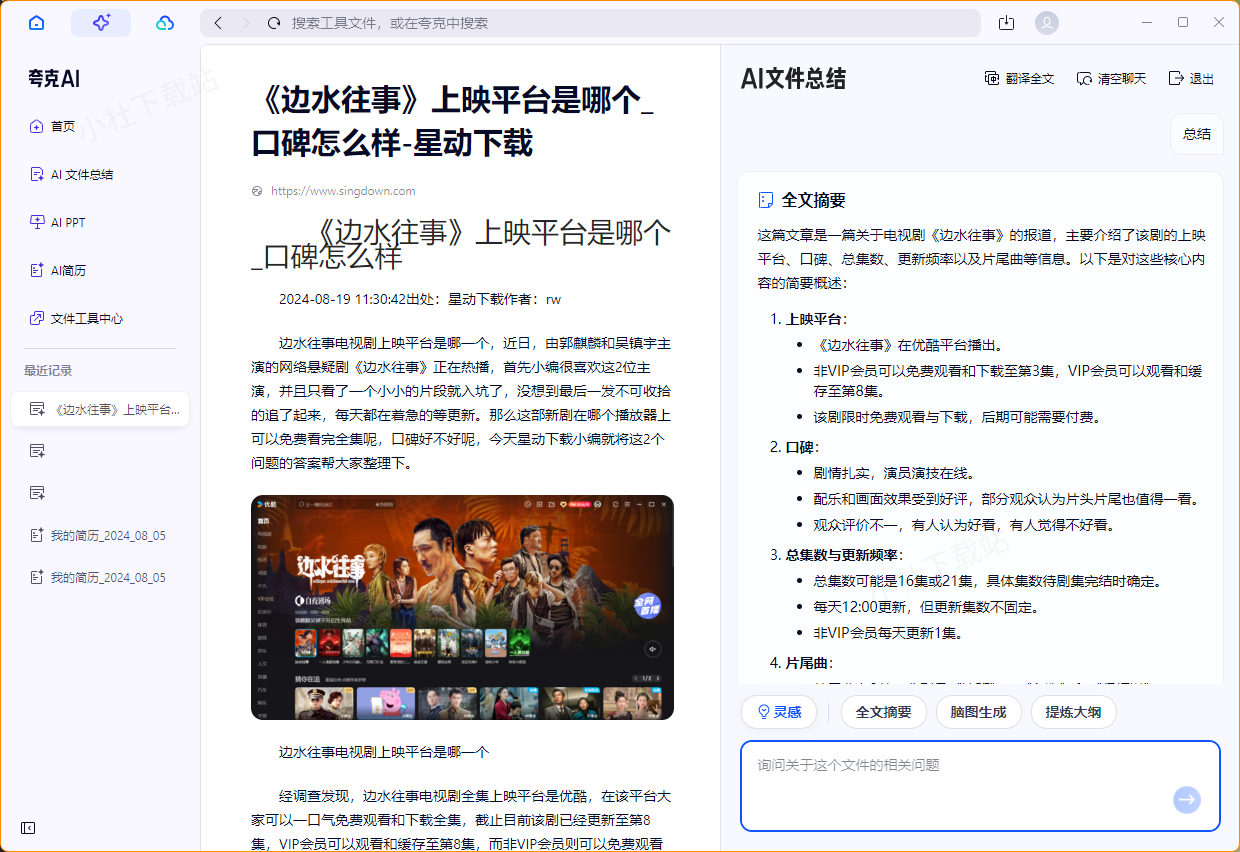Click the bullet 剧情扎实，演员演技在线
The image size is (1240, 852).
[x=894, y=473]
